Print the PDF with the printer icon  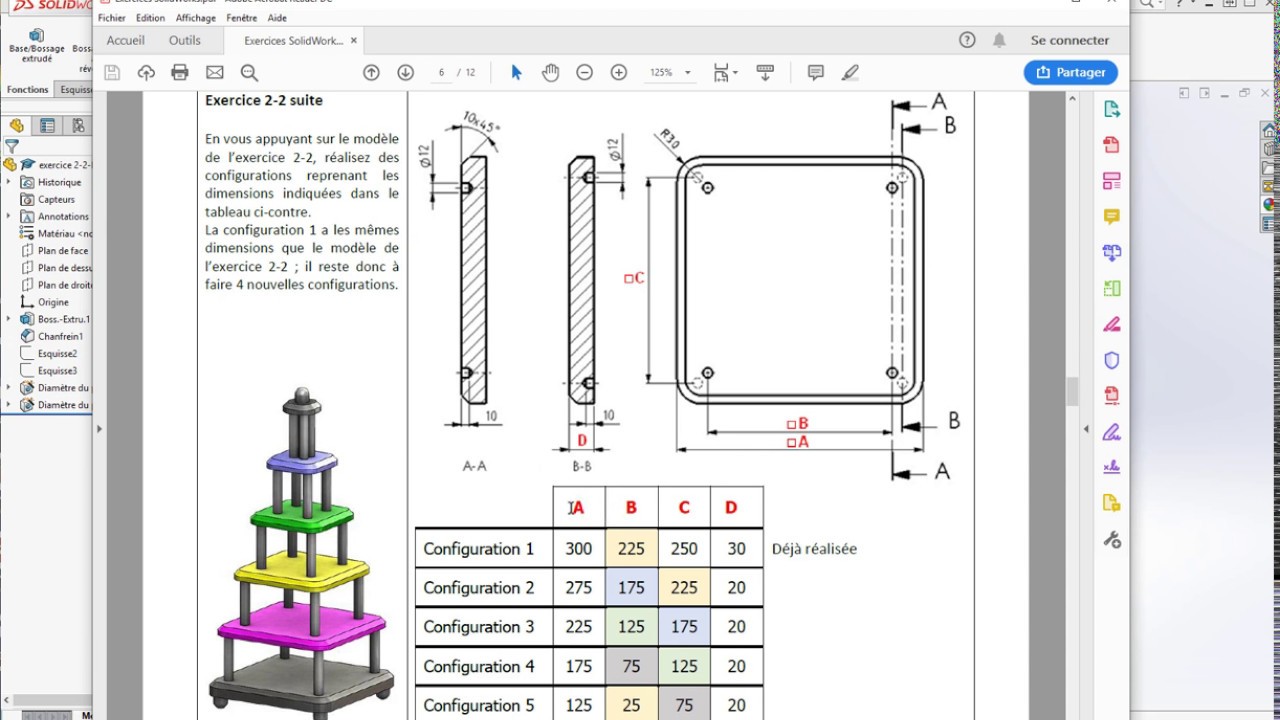[180, 72]
